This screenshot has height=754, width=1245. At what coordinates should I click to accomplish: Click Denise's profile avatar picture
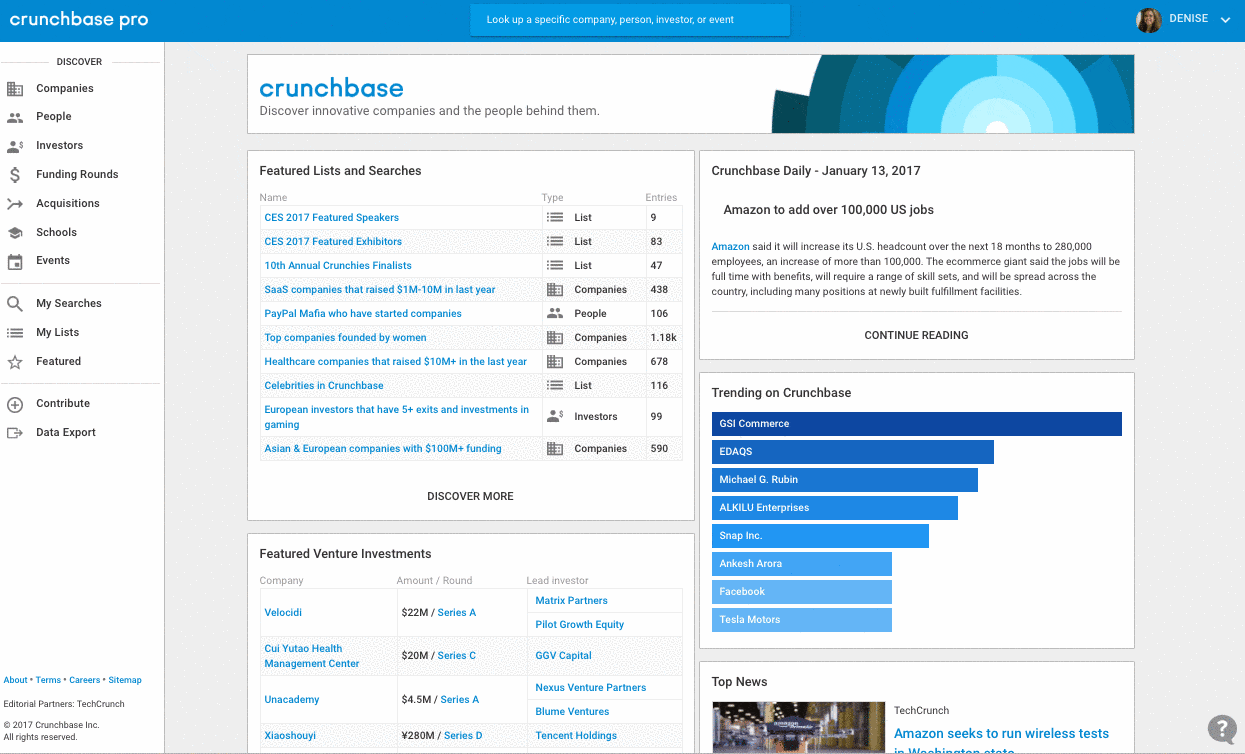click(x=1148, y=19)
